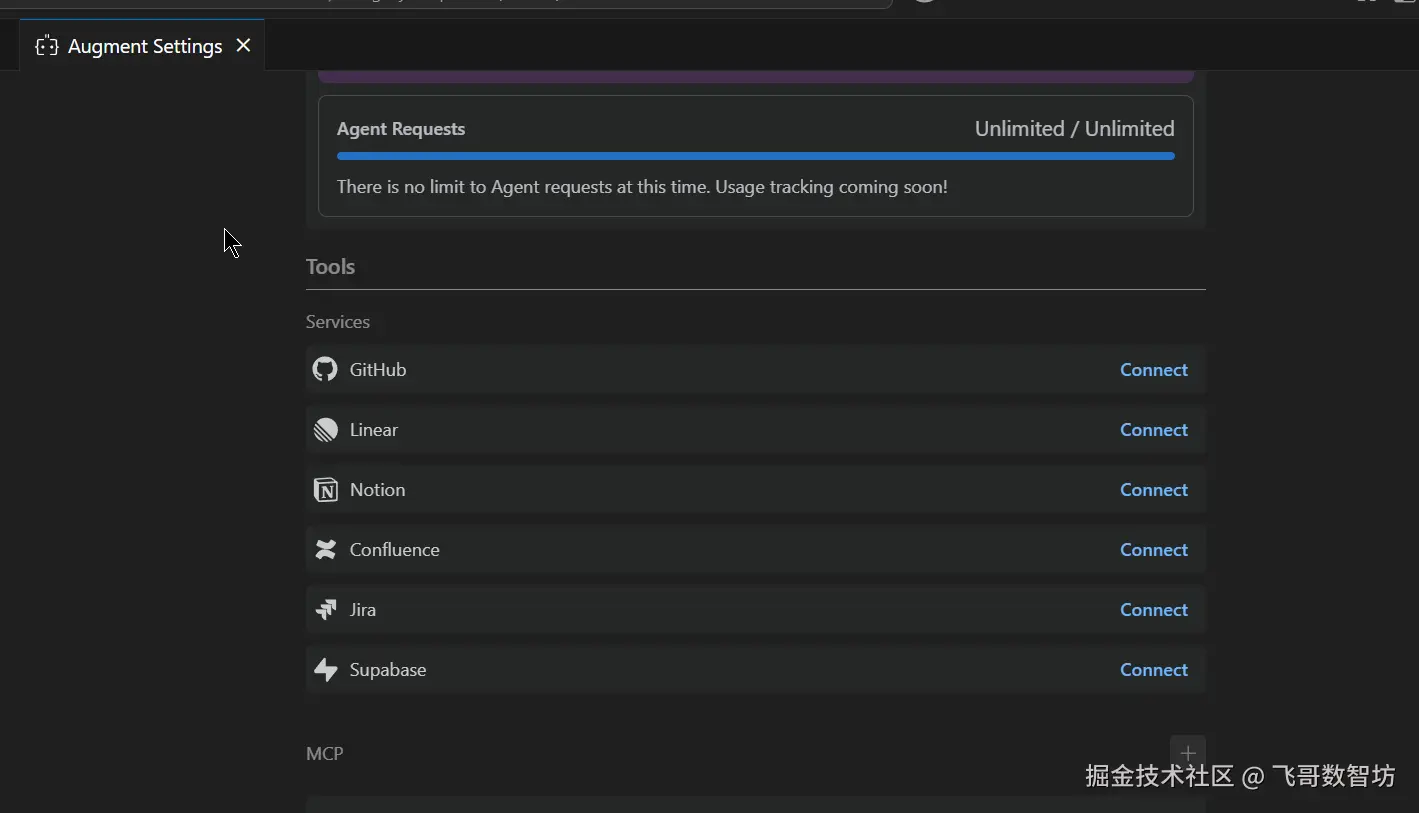Connect the Linear service
Image resolution: width=1419 pixels, height=813 pixels.
click(x=1154, y=430)
